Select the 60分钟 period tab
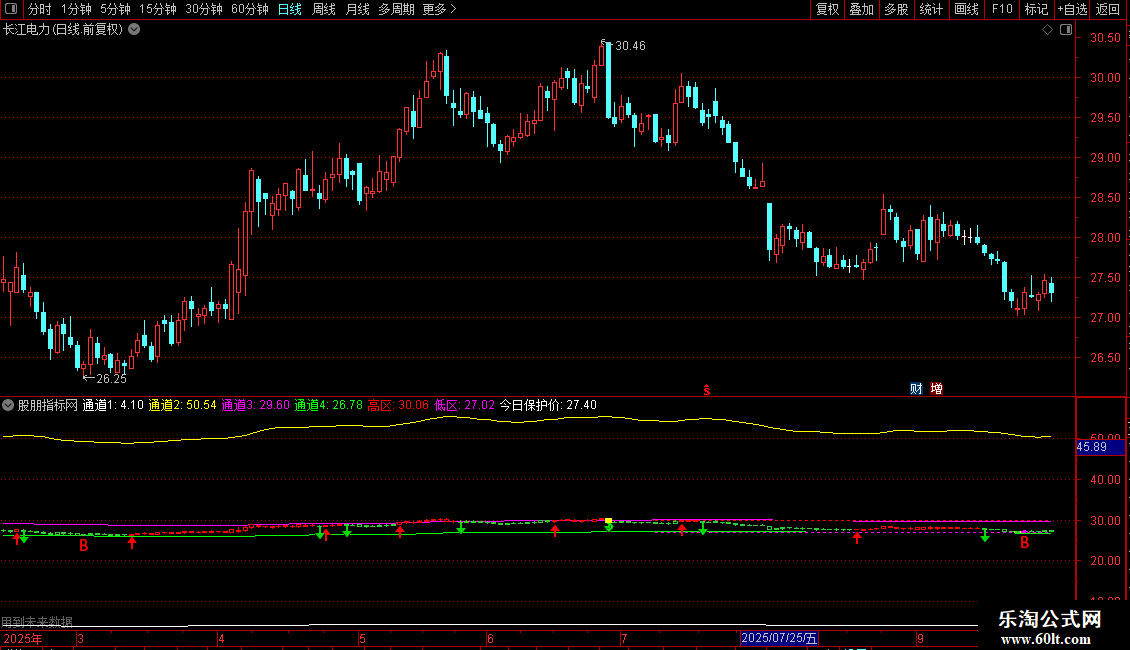The height and width of the screenshot is (650, 1130). tap(249, 9)
